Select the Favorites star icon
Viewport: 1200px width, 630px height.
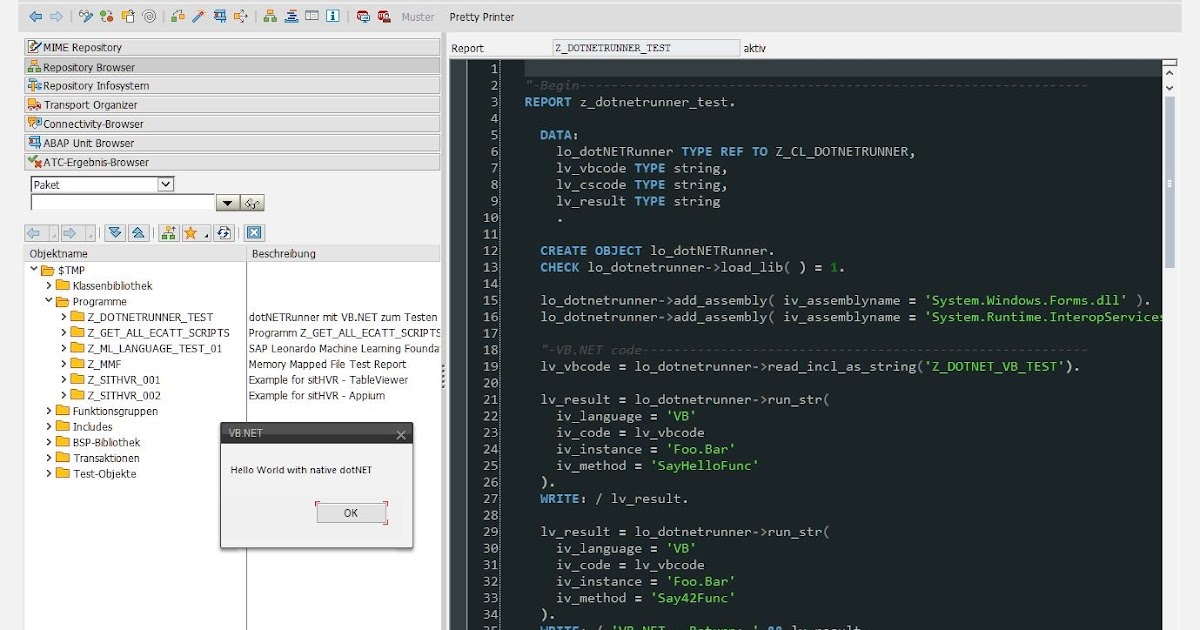click(191, 232)
